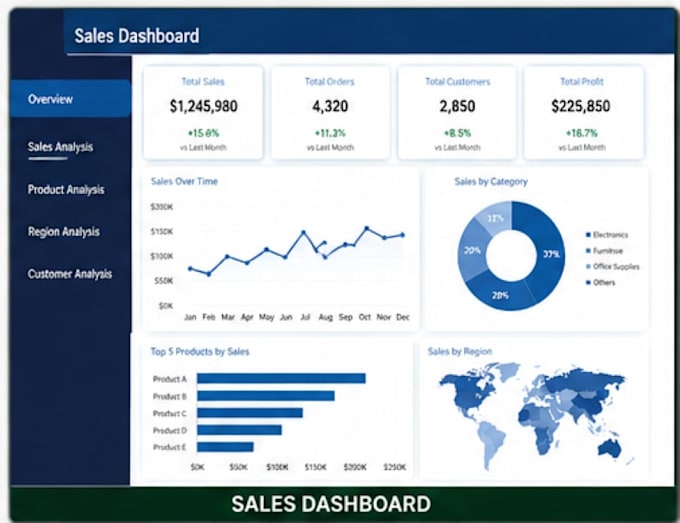Click Australia on the region map
This screenshot has width=680, height=523.
click(610, 448)
